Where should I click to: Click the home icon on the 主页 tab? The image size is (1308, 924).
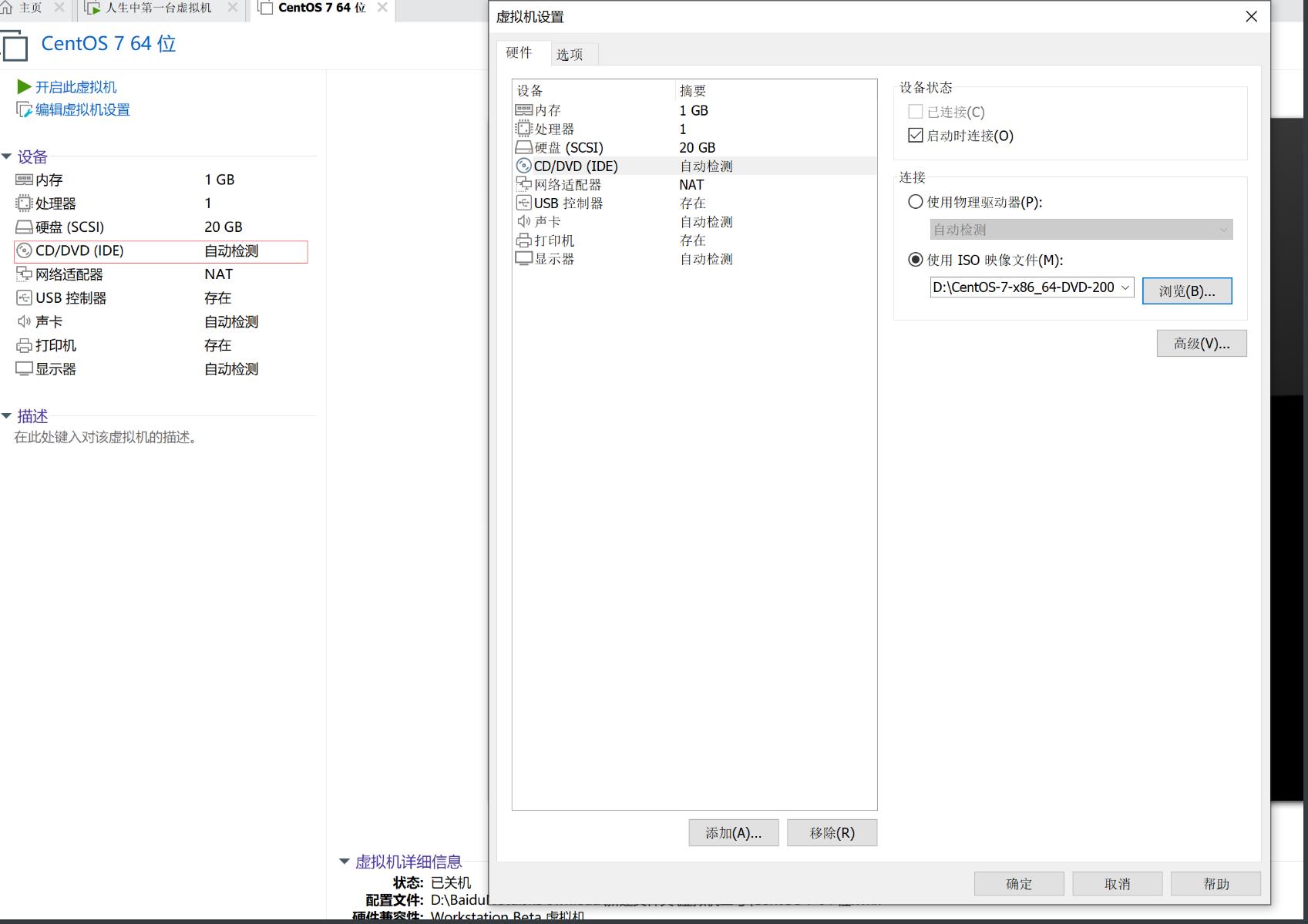pos(7,8)
